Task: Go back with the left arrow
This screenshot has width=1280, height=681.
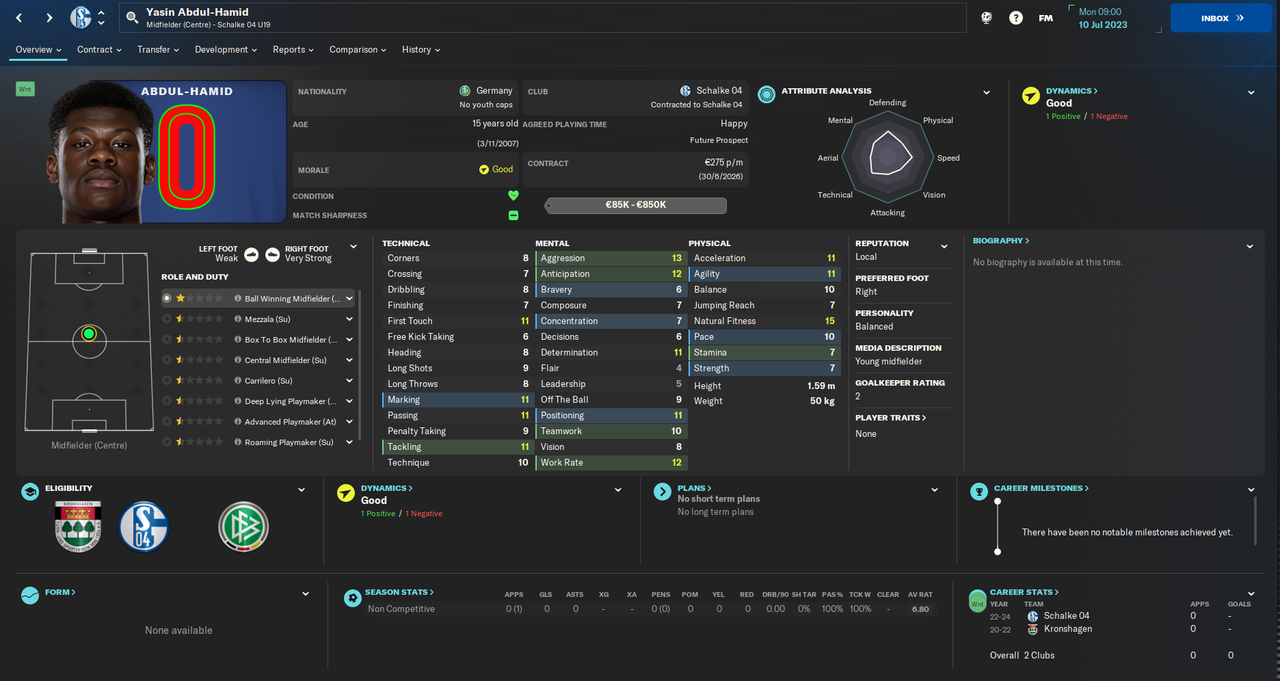Action: tap(19, 18)
